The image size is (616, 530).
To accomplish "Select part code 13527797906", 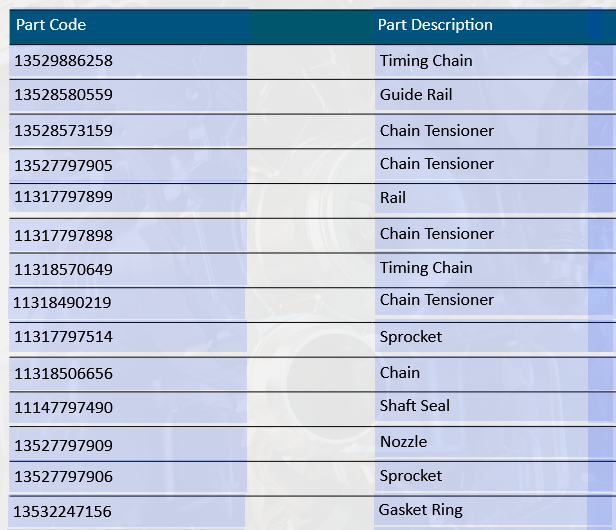I will pyautogui.click(x=64, y=477).
